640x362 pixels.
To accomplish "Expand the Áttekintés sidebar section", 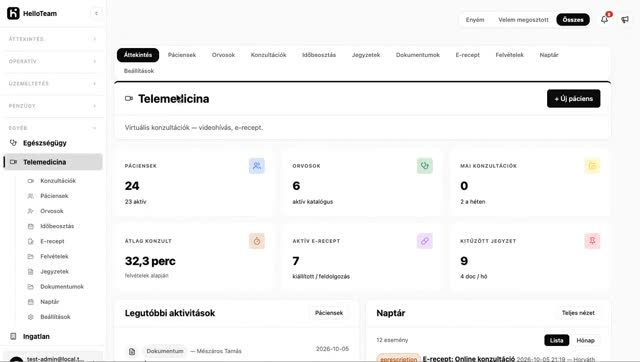I will point(52,39).
